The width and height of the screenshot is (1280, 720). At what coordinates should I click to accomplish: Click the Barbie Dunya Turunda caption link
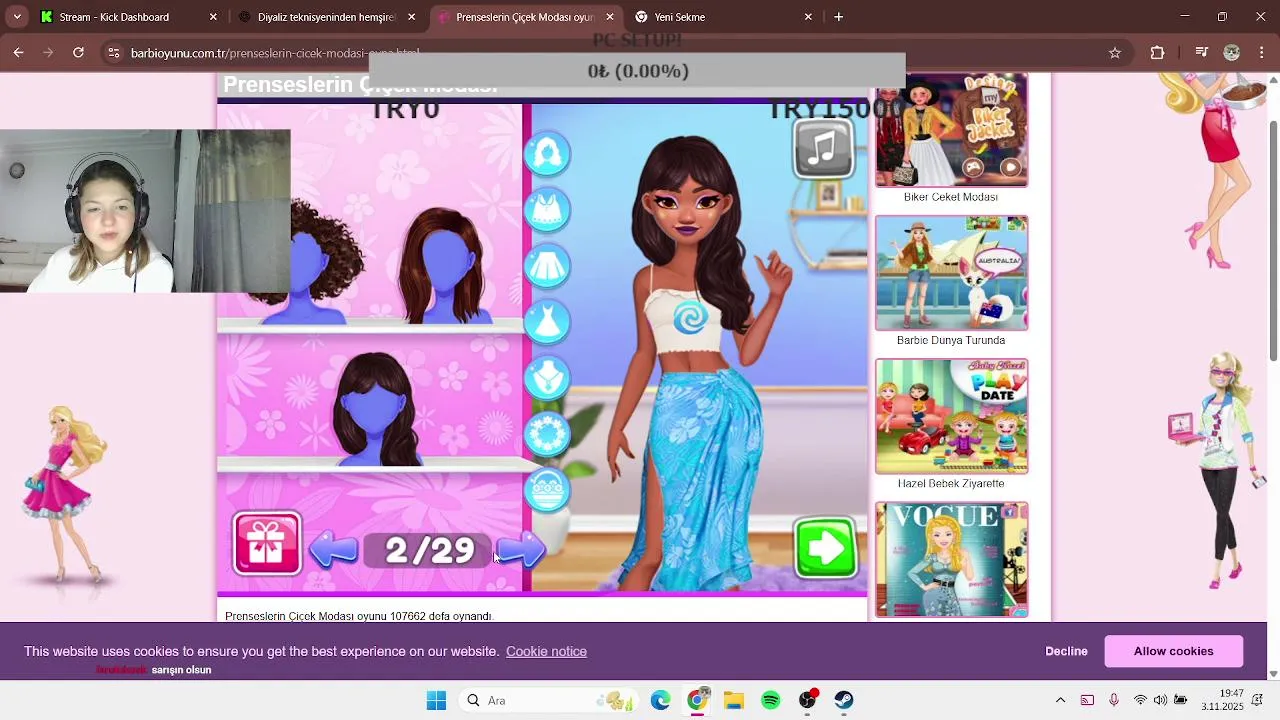pos(951,340)
